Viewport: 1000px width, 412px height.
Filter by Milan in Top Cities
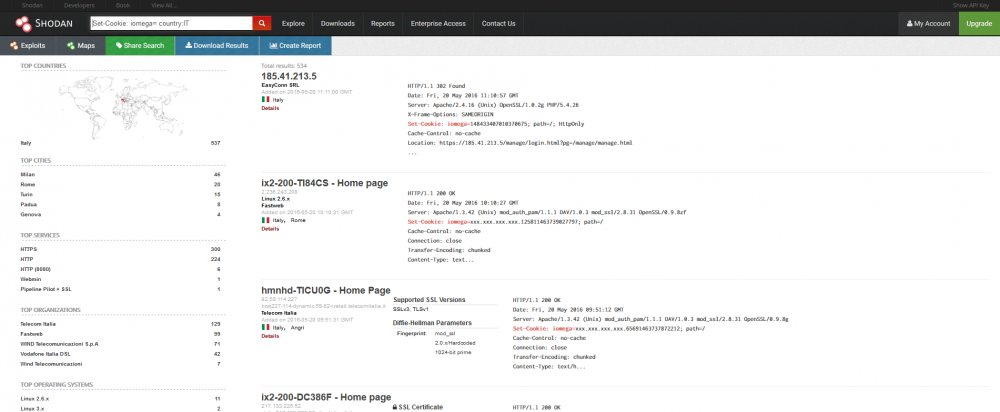(x=27, y=174)
